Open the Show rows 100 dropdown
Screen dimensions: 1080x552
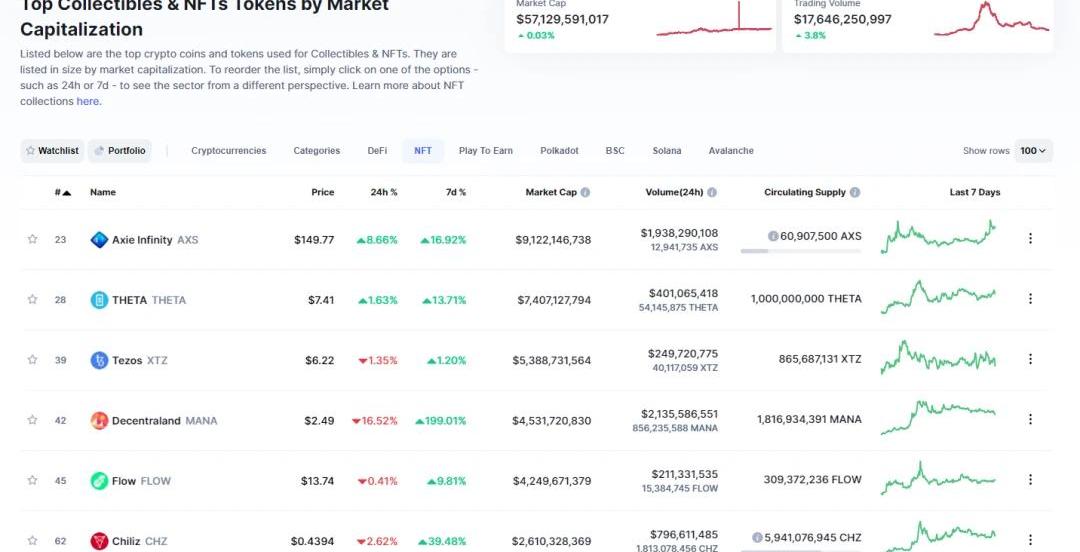[1032, 150]
